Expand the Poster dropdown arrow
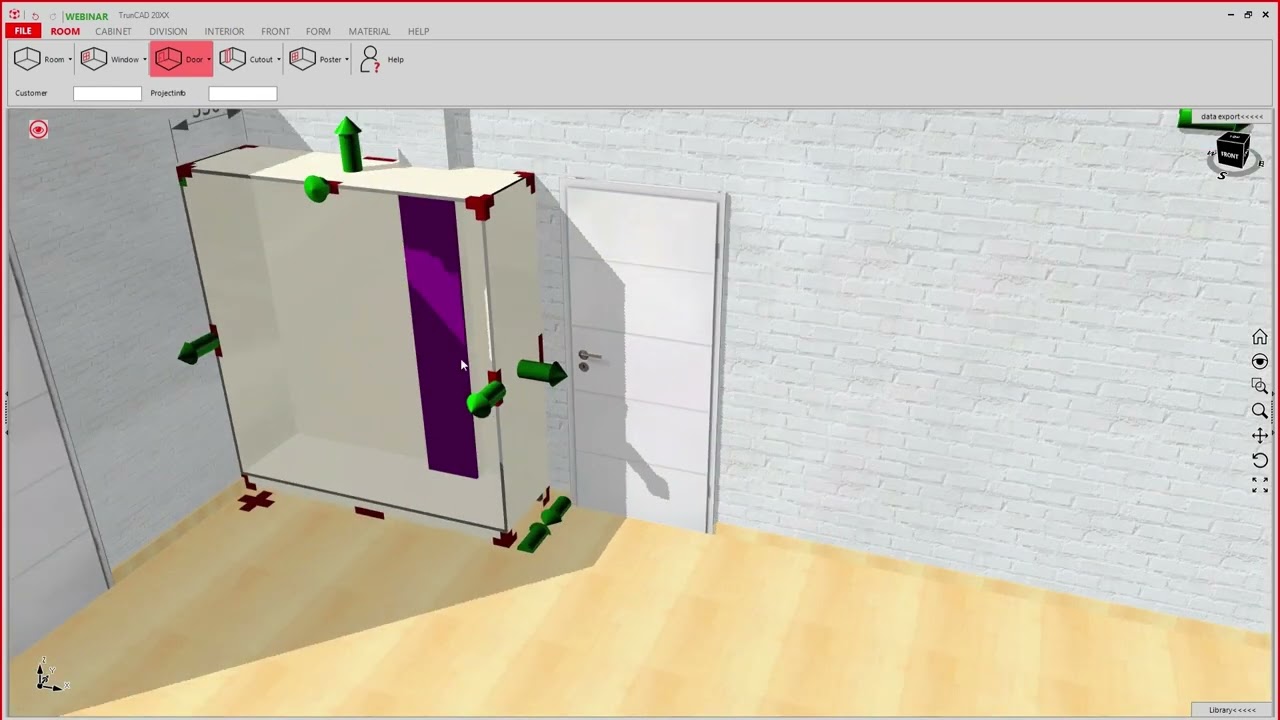This screenshot has width=1280, height=720. (346, 60)
